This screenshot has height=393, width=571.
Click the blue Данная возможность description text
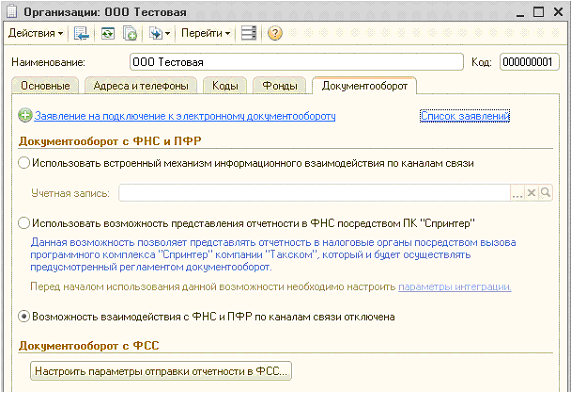(273, 255)
